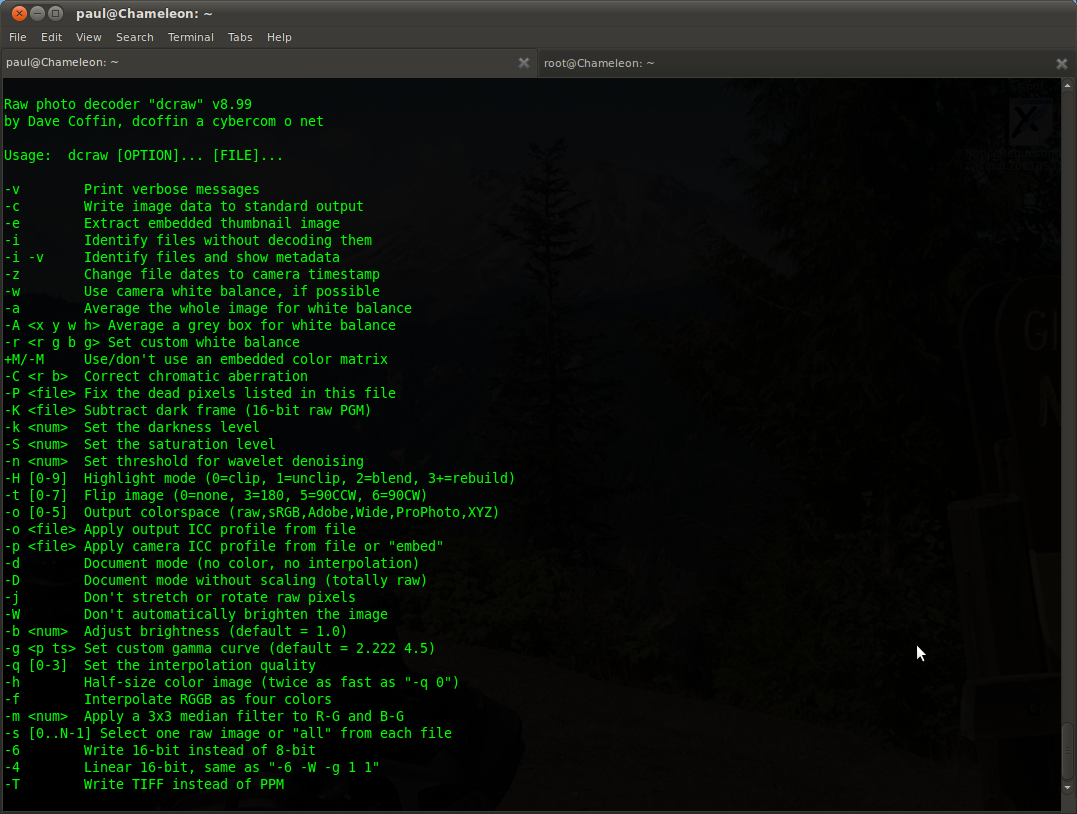Close the root@Chameleon tab
The image size is (1077, 814).
click(x=1062, y=64)
